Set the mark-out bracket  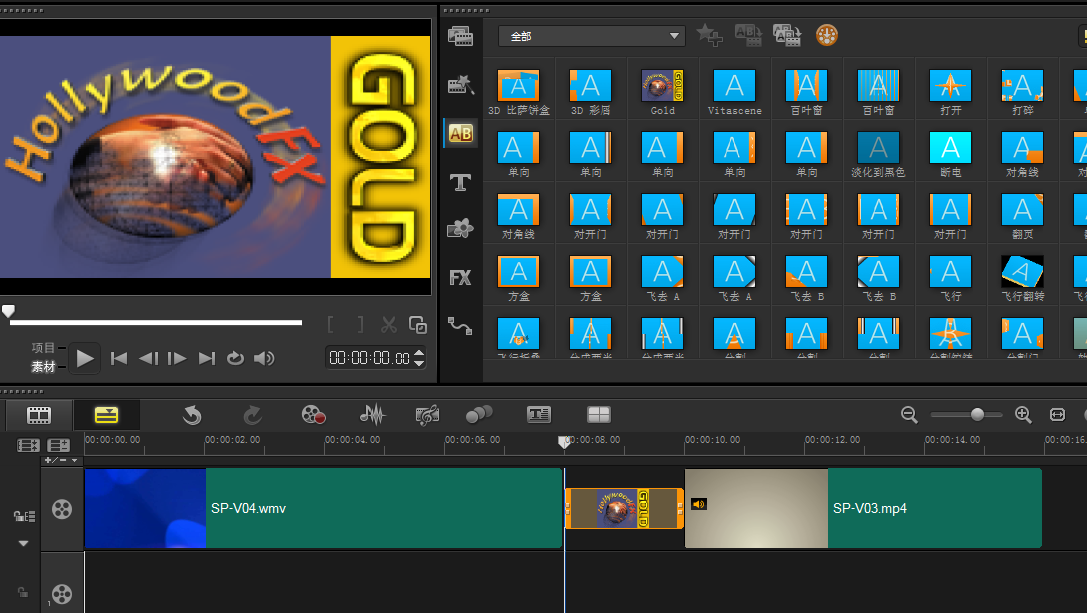(360, 325)
